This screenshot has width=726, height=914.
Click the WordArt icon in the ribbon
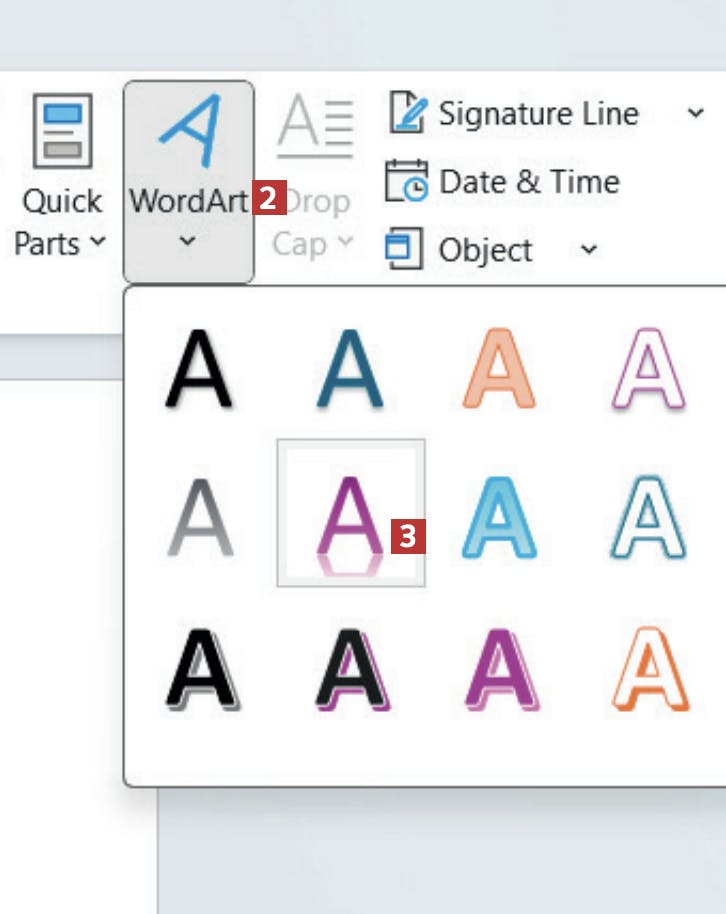point(188,131)
